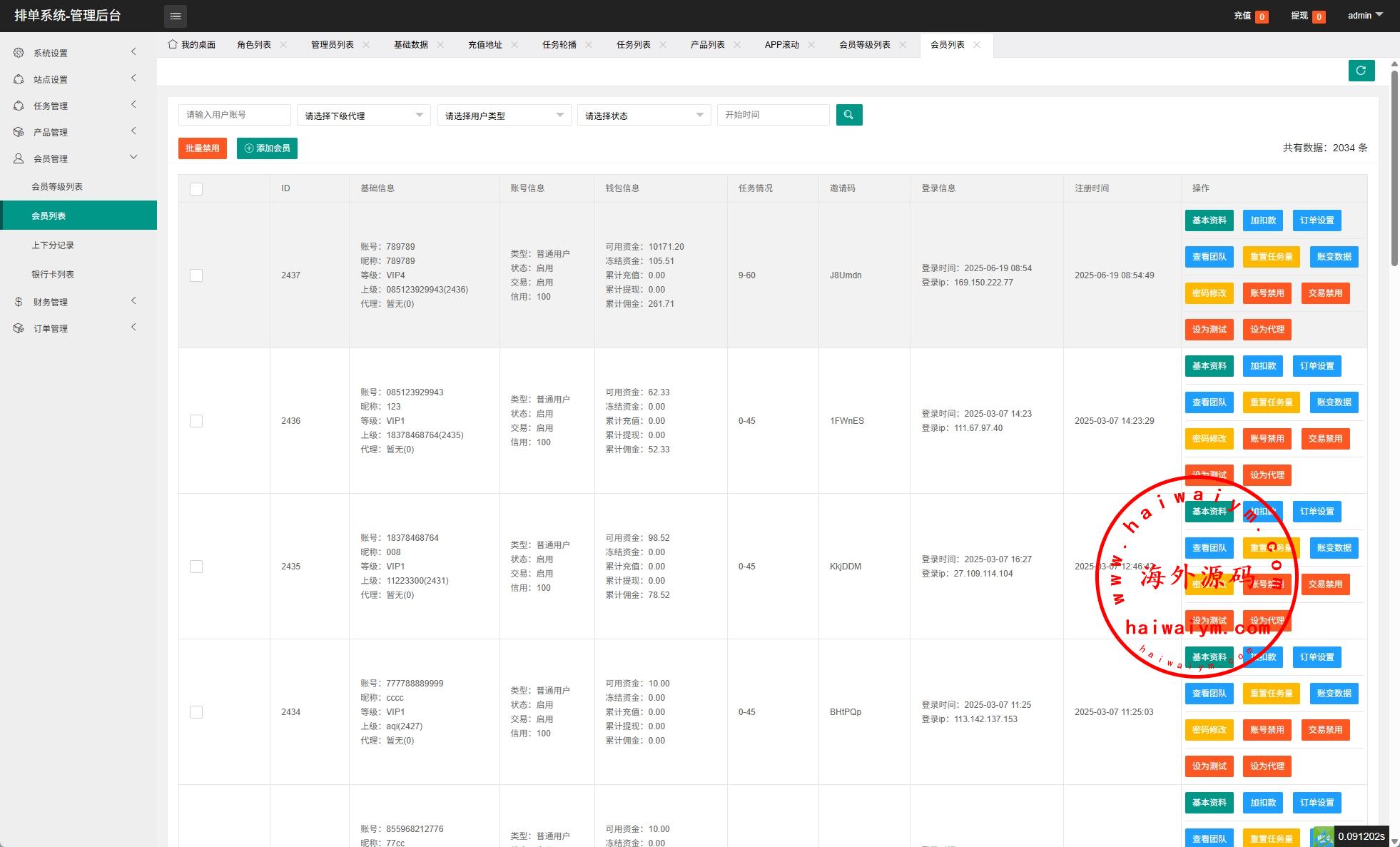Click the 会员管理 user icon in sidebar
Image resolution: width=1400 pixels, height=847 pixels.
click(x=19, y=158)
